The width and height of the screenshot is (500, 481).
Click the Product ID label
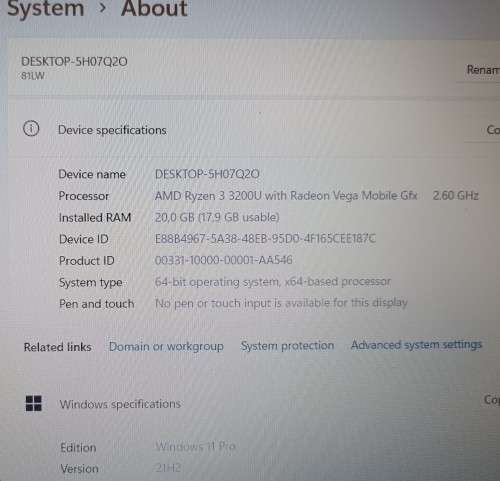(x=87, y=260)
